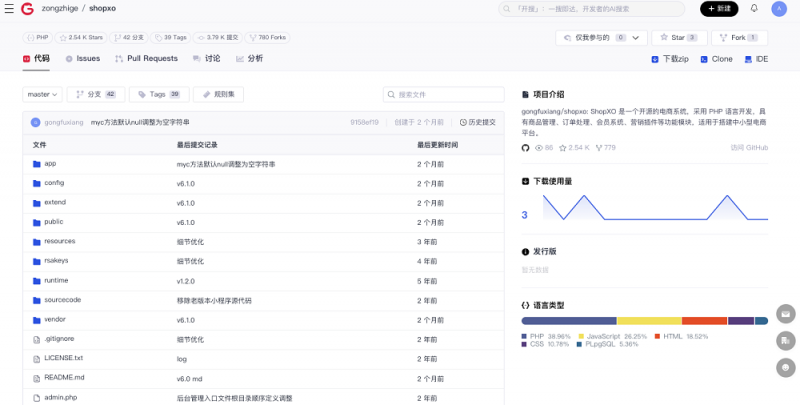Click the red G site logo

27,9
